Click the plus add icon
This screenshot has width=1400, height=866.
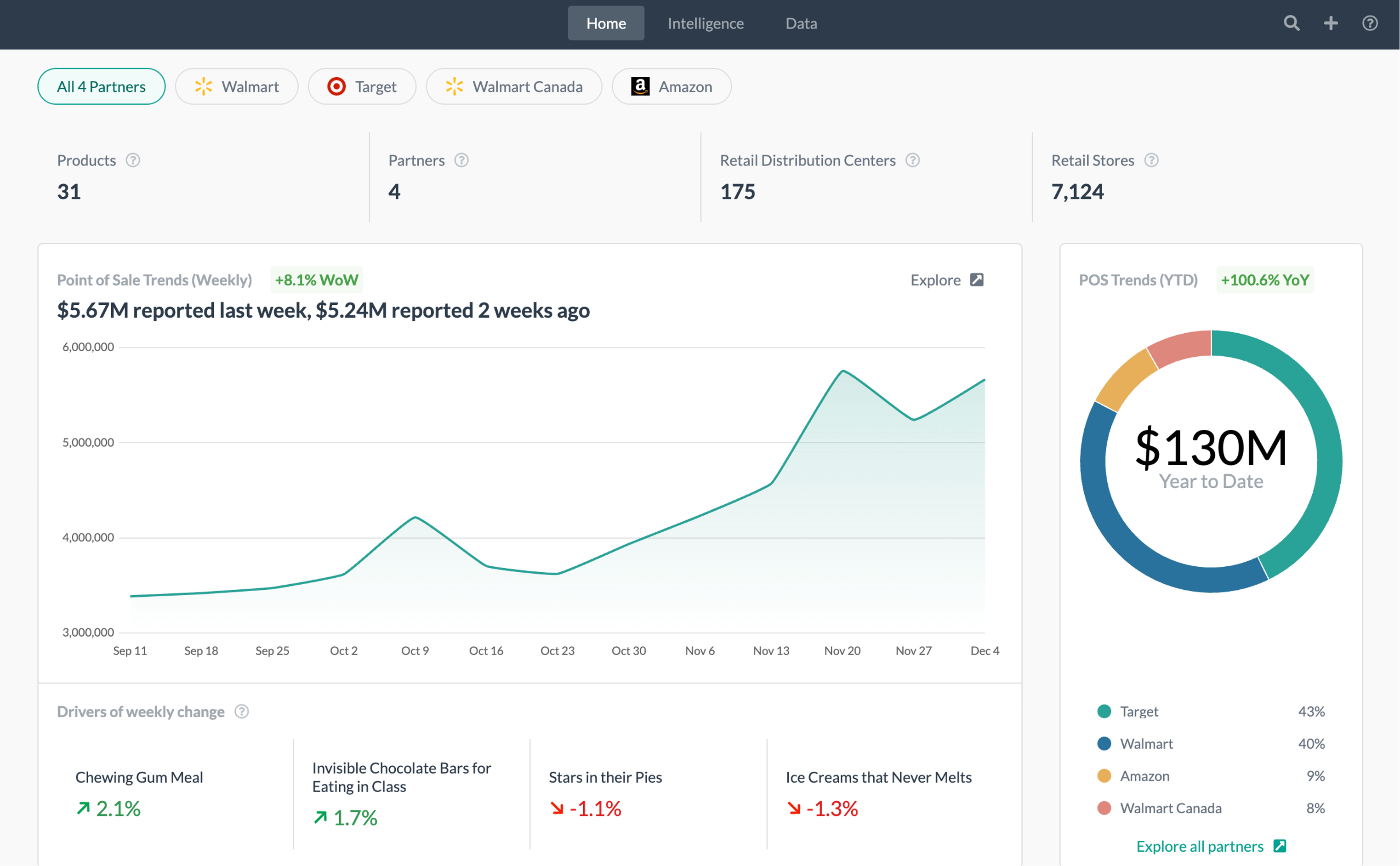[1331, 23]
